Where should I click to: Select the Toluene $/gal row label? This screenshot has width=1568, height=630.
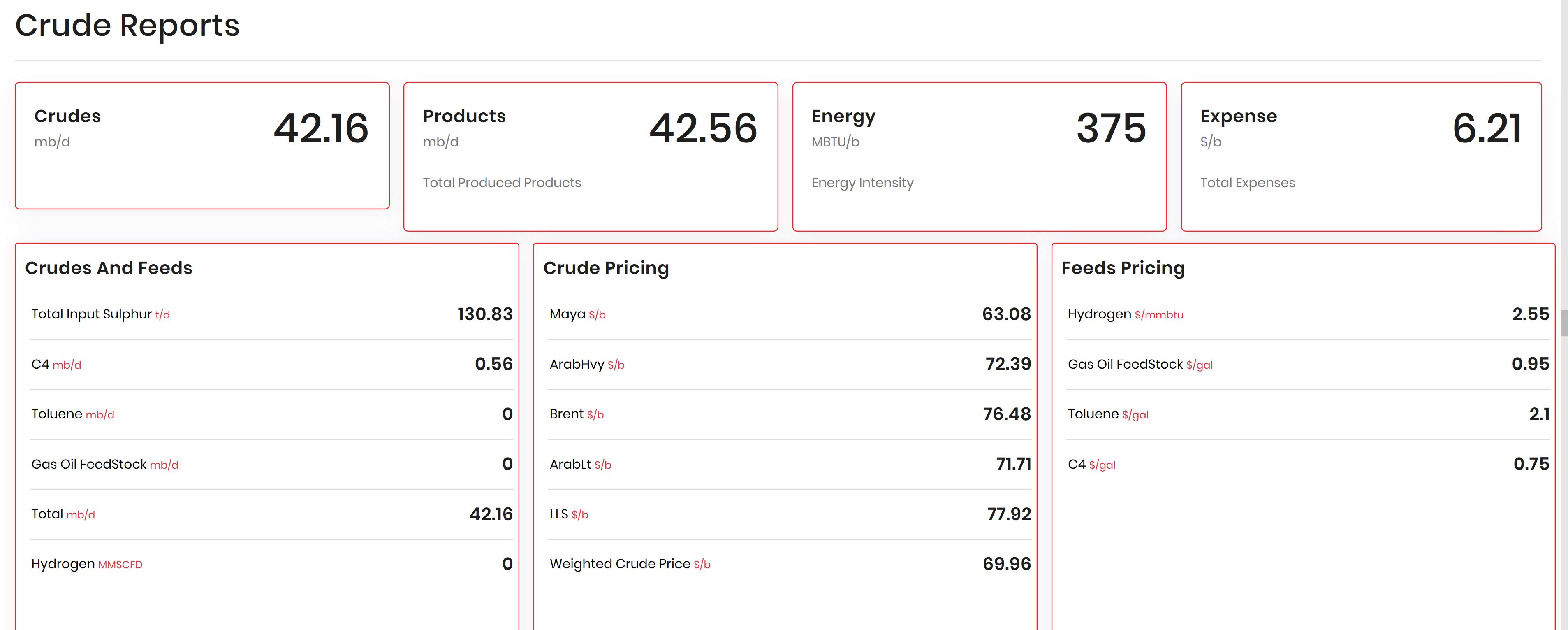pos(1108,414)
